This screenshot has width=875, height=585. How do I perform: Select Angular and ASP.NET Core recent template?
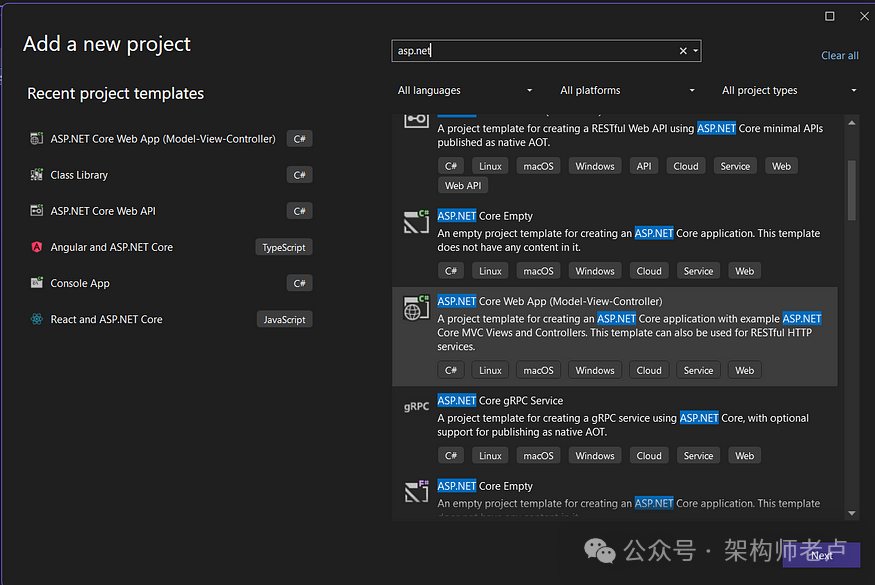(x=112, y=247)
